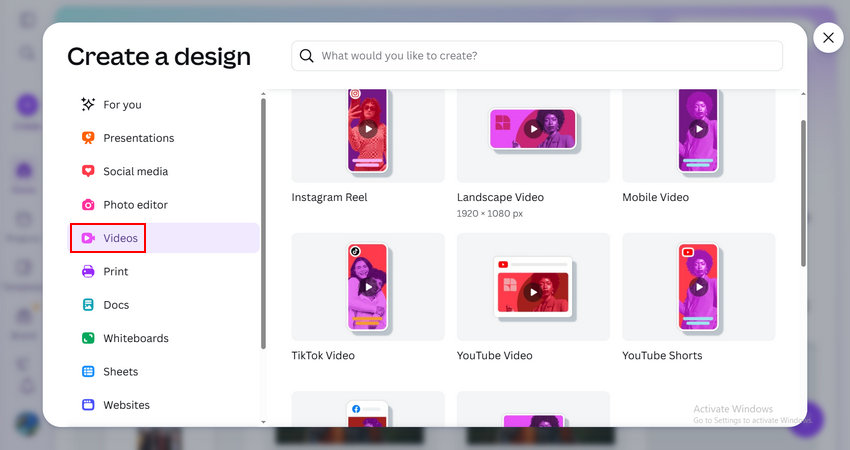Screen dimensions: 850x450
Task: Pick the YouTube Shorts thumbnail
Action: tap(698, 287)
